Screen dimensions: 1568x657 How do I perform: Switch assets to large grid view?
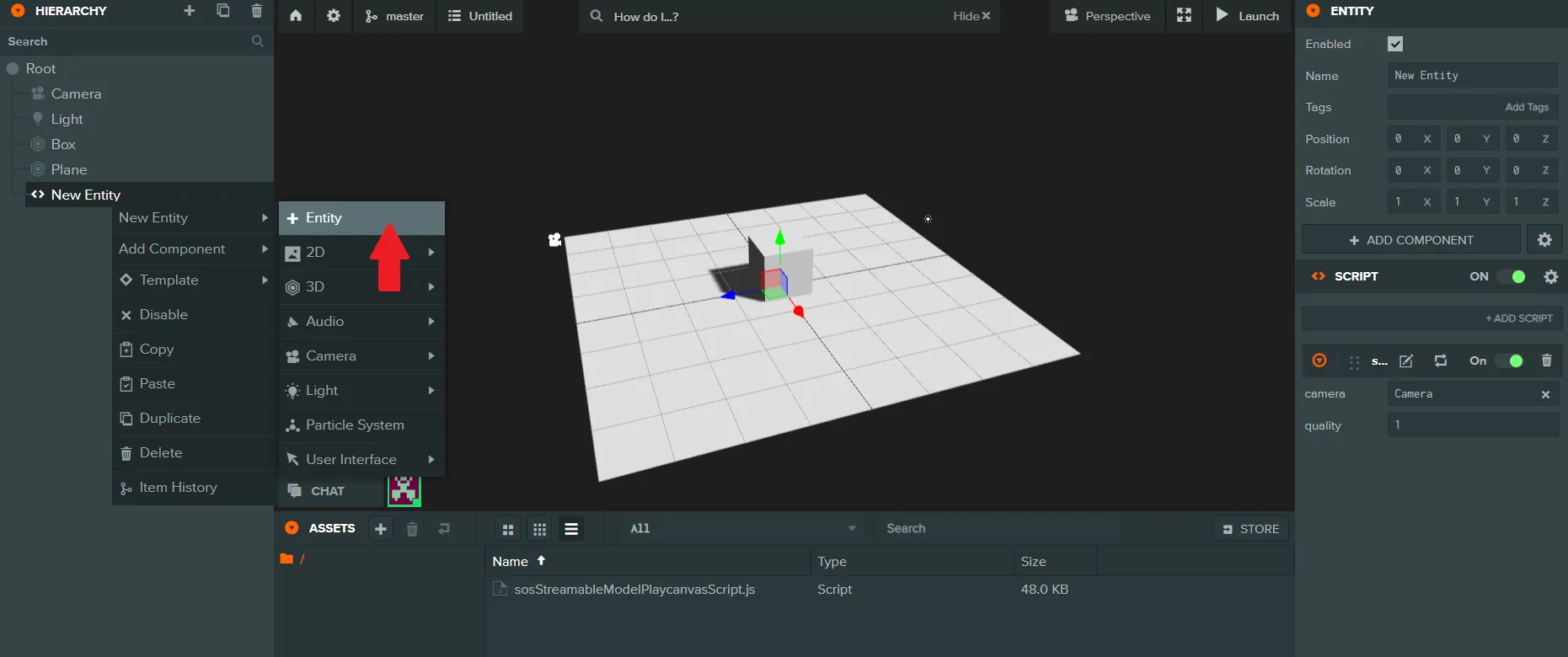(x=508, y=529)
